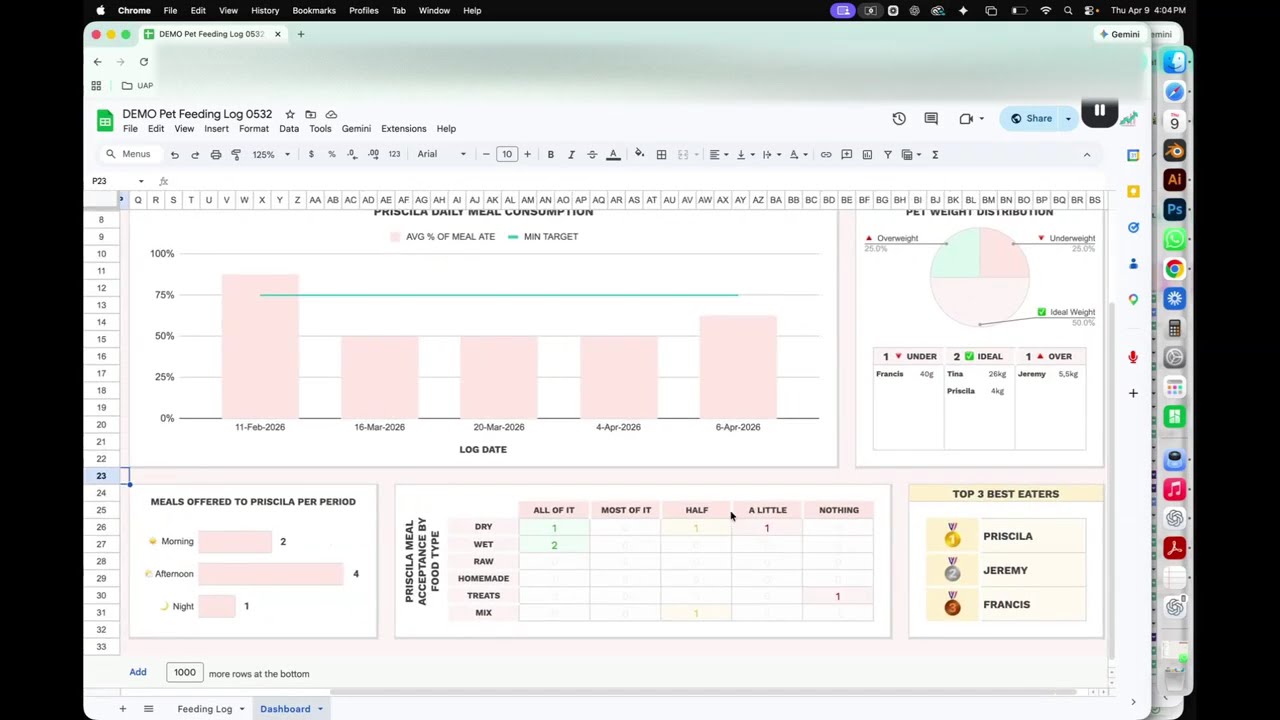The width and height of the screenshot is (1280, 720).
Task: Click the Insert chart icon
Action: [x=867, y=155]
